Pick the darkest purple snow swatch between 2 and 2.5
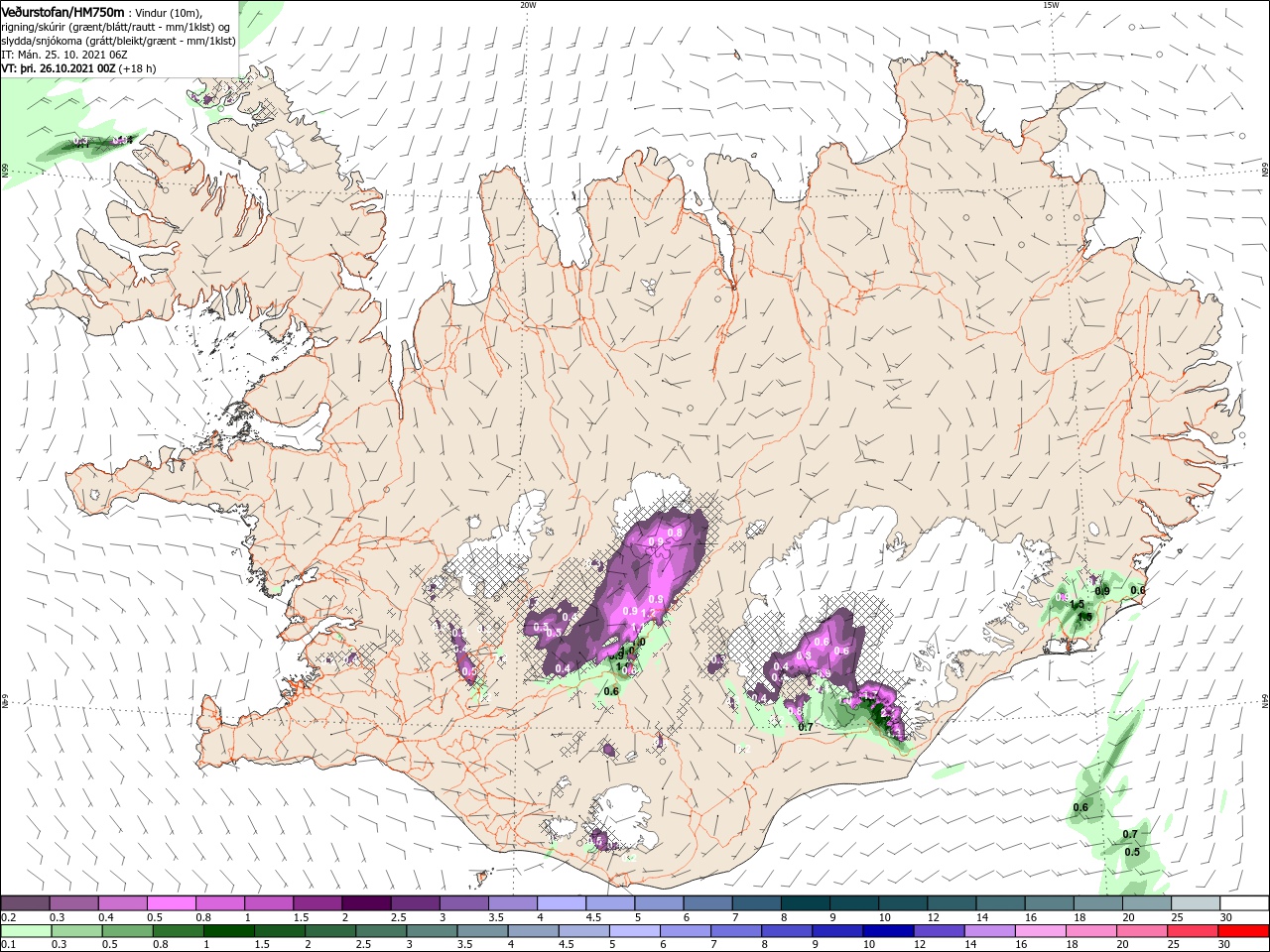The image size is (1270, 952). [x=366, y=903]
